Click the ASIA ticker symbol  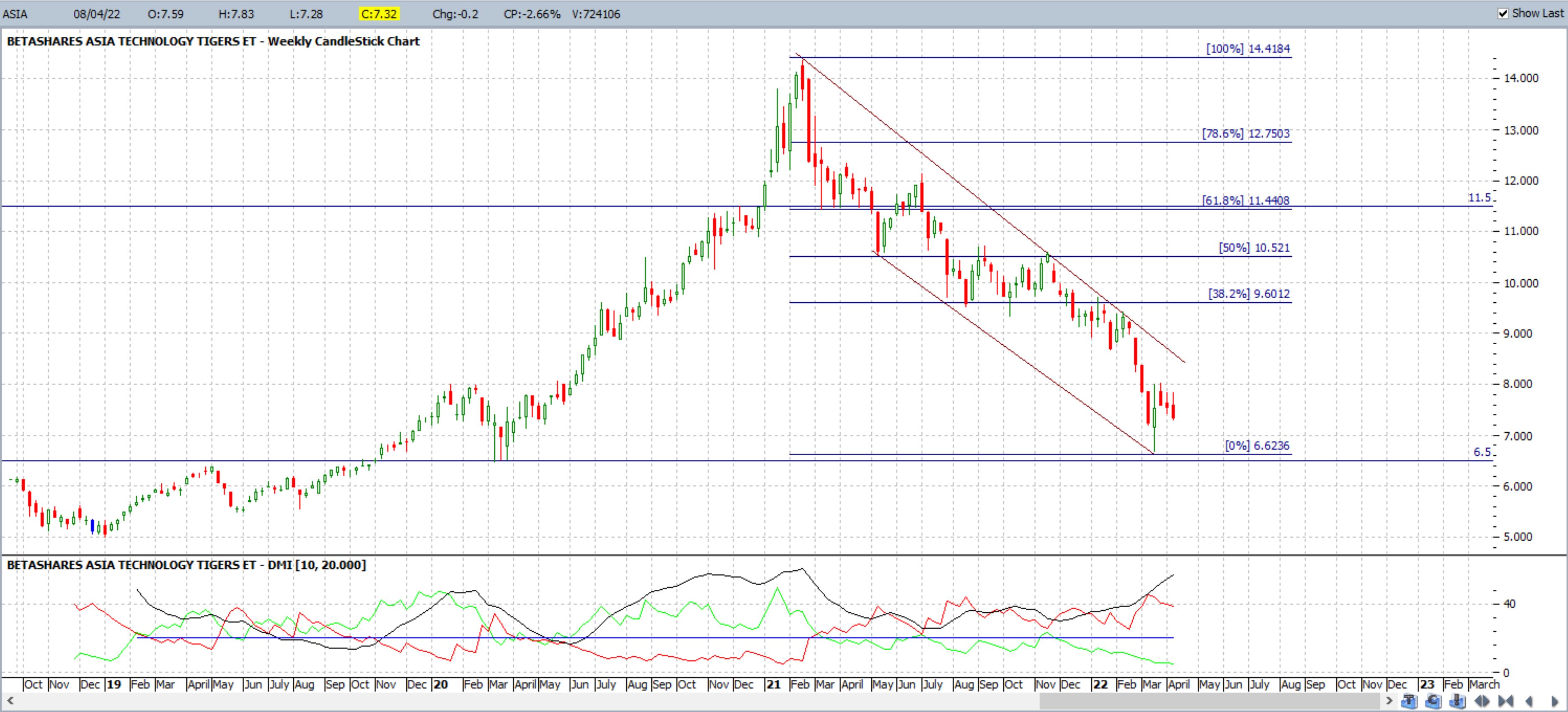[15, 14]
